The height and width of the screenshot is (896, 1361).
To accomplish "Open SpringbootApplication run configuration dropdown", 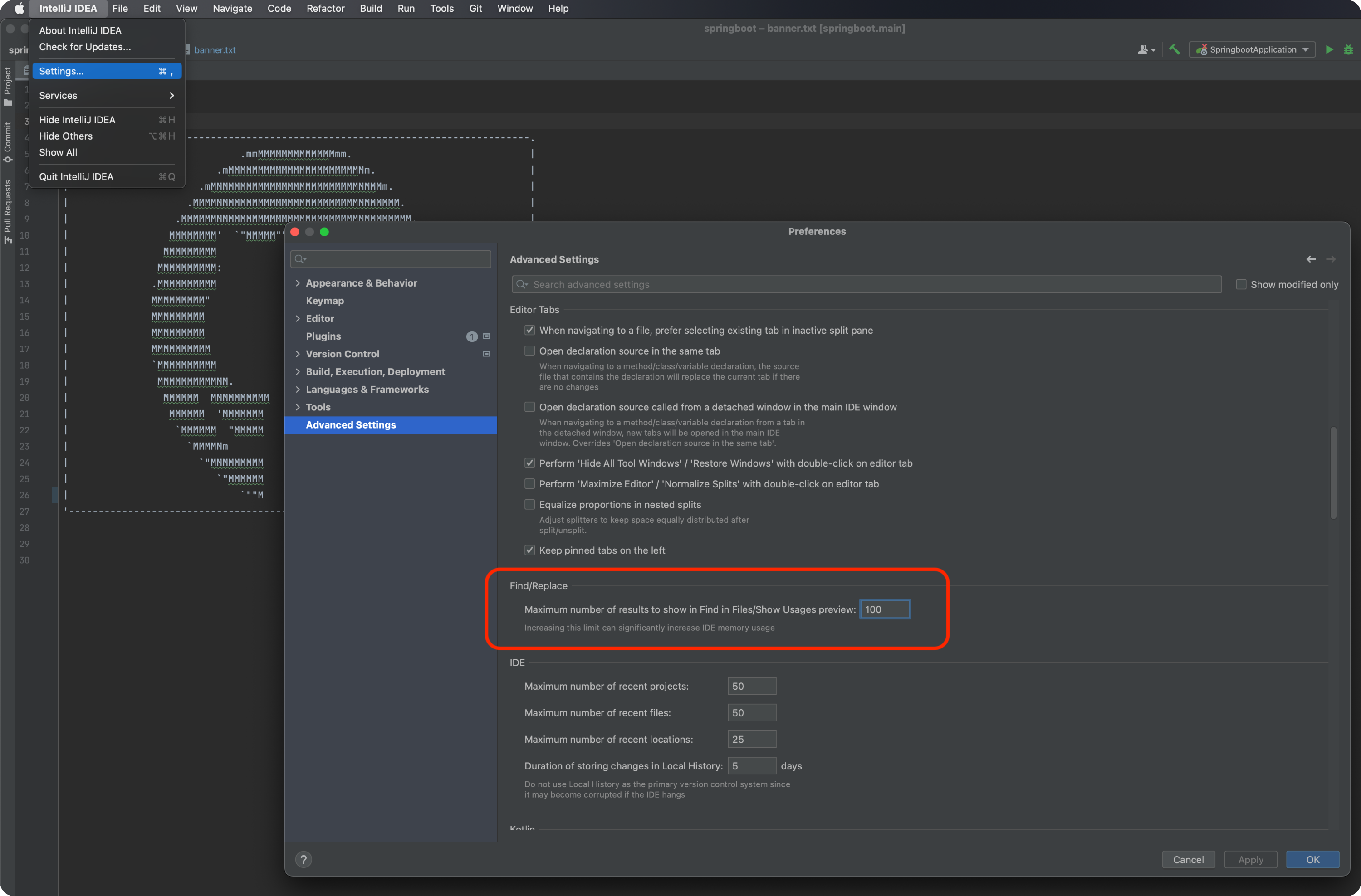I will pyautogui.click(x=1253, y=50).
